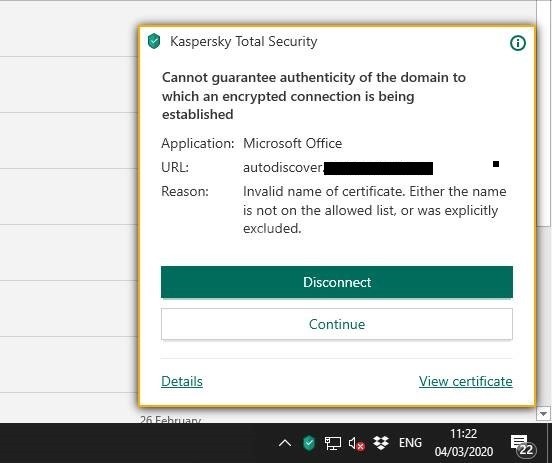
Task: Open the View certificate link
Action: click(x=465, y=381)
